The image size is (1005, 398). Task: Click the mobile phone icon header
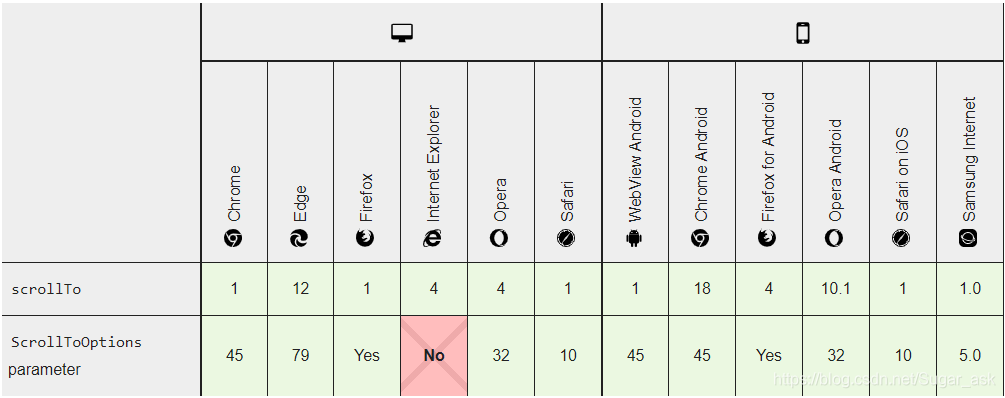pyautogui.click(x=802, y=33)
